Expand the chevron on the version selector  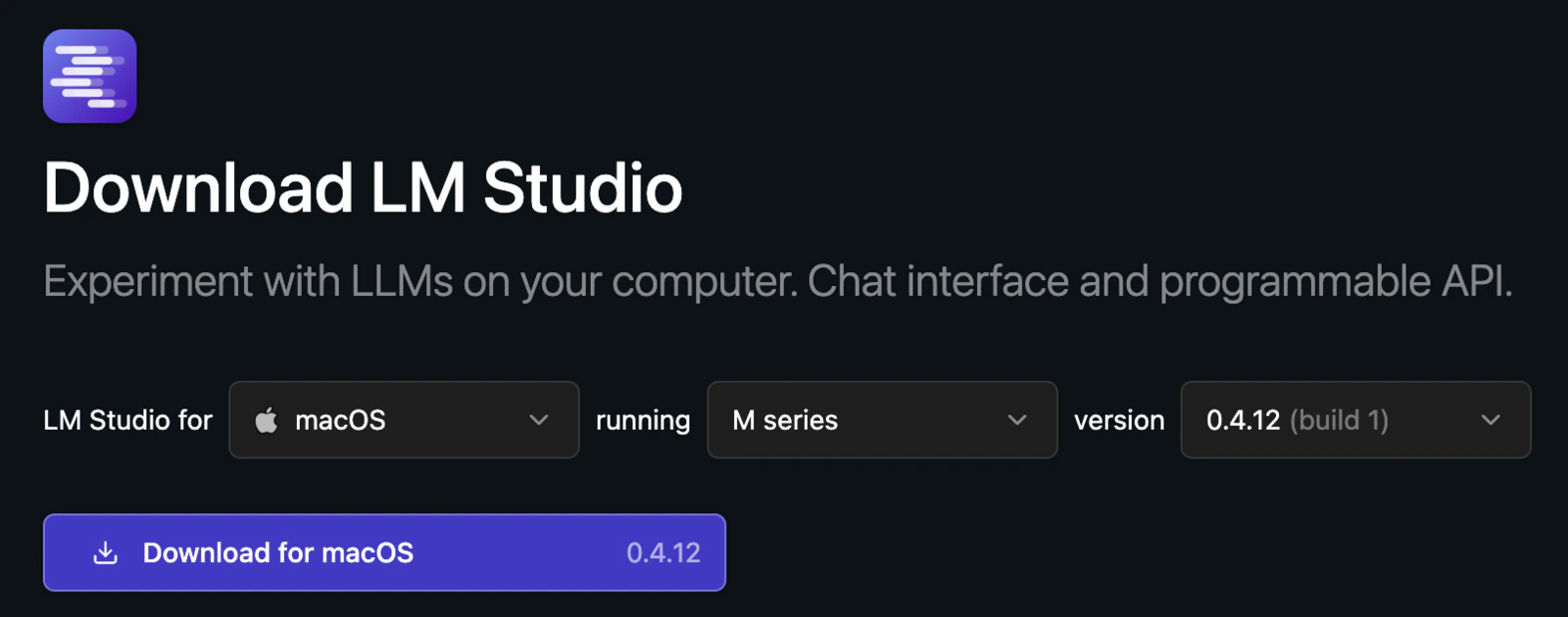(1491, 420)
